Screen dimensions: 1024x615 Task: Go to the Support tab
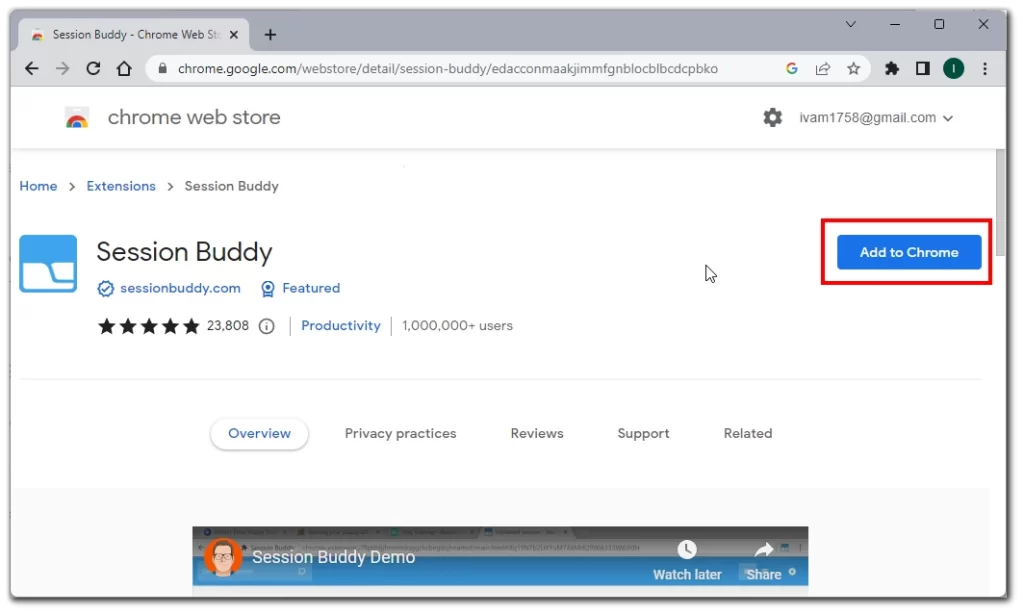click(643, 434)
